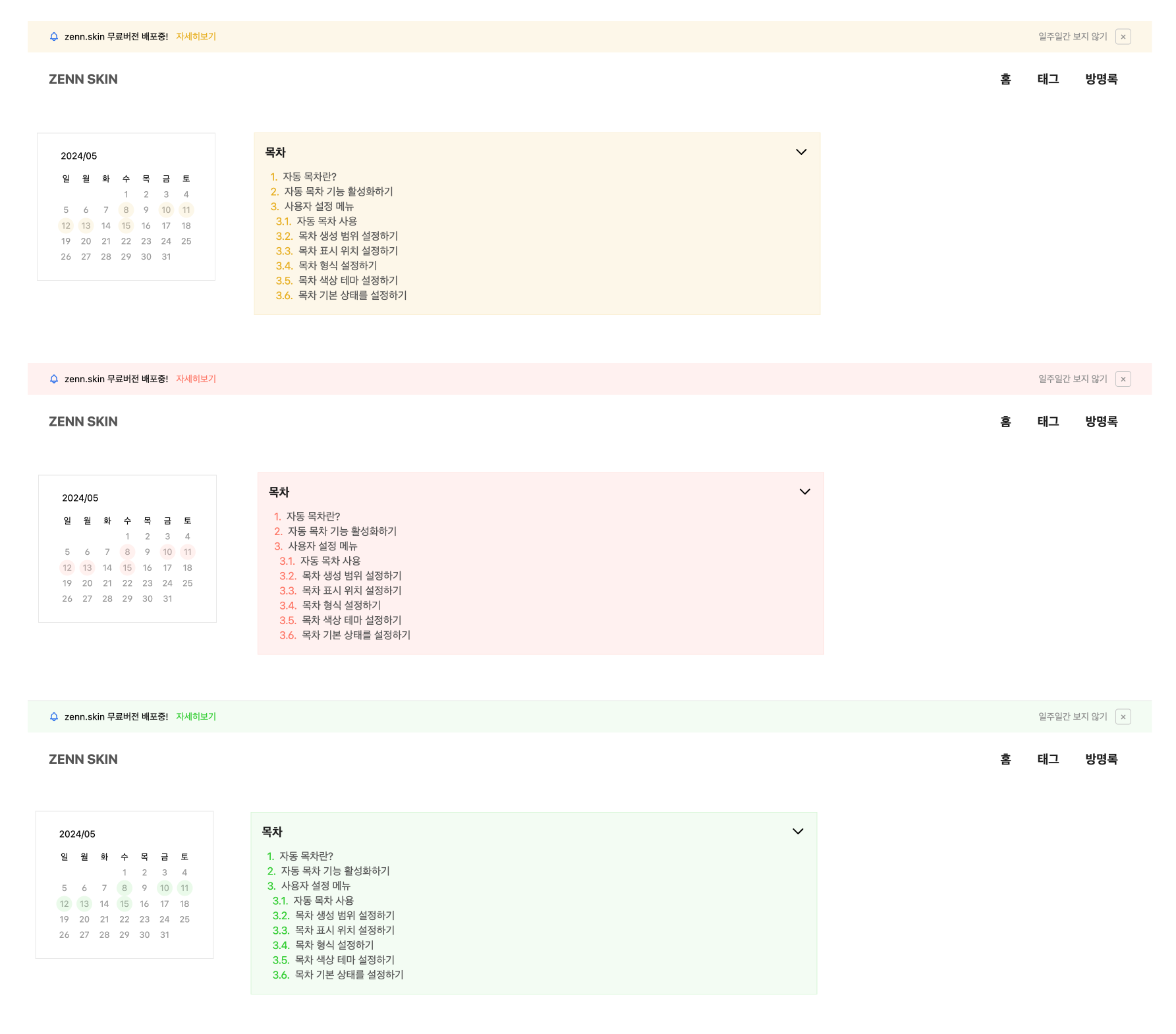The image size is (1176, 1034).
Task: Click 일주일간 보지 않기 in yellow banner
Action: [1073, 37]
